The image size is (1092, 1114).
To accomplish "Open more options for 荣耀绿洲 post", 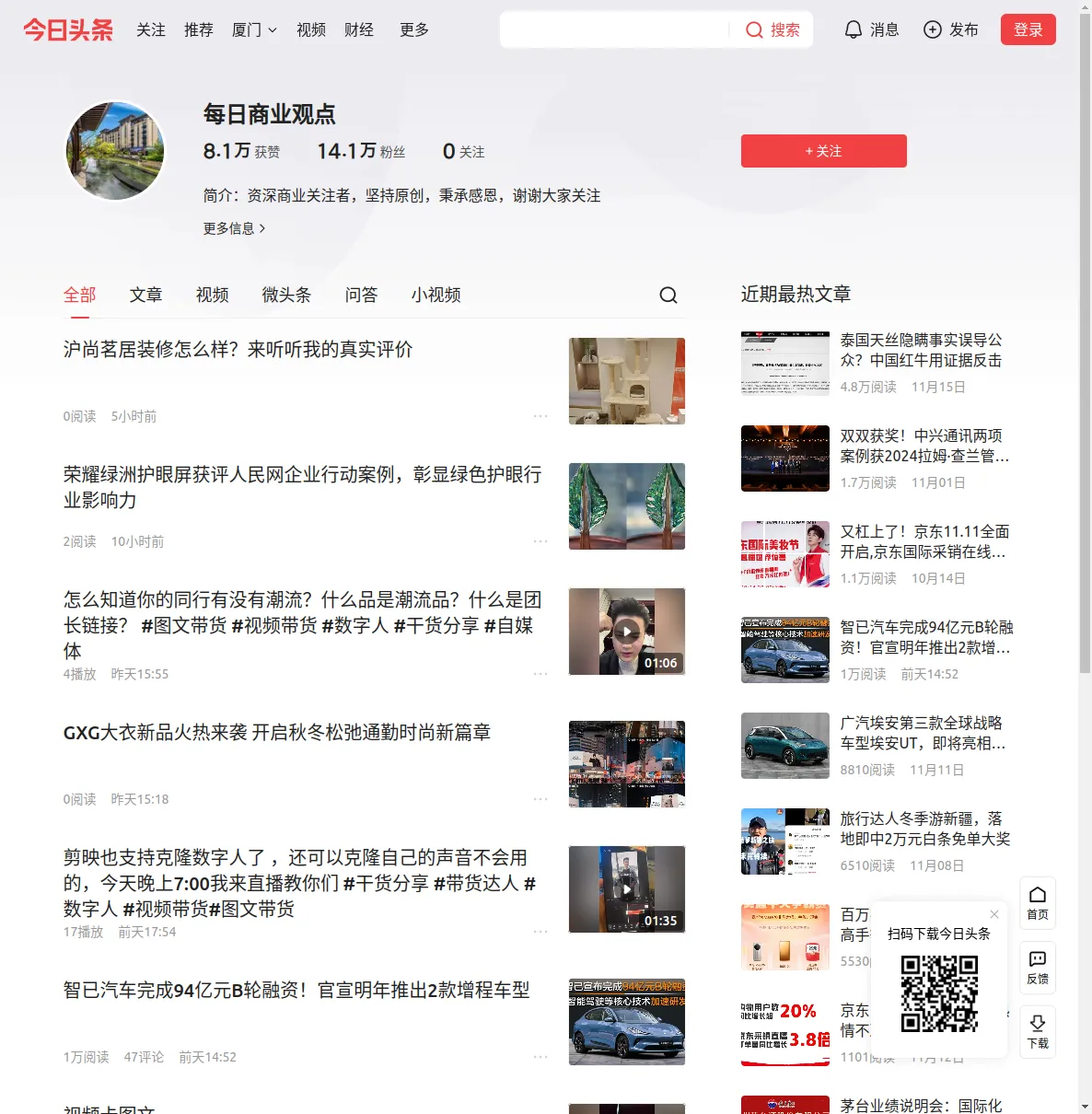I will pos(540,541).
